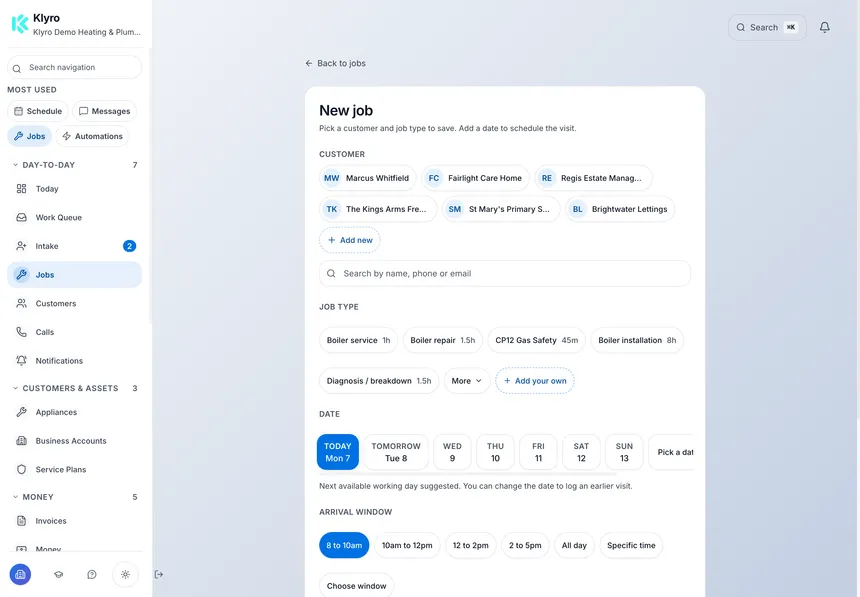Select Thu 10 date
Viewport: 860px width, 597px height.
(x=495, y=452)
